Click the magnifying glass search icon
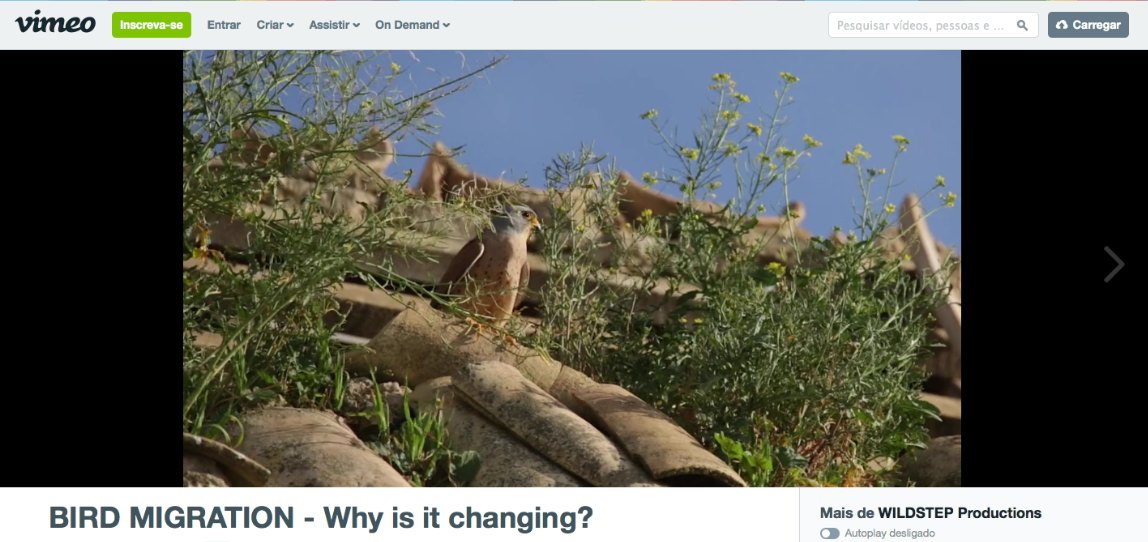The height and width of the screenshot is (542, 1148). [1022, 25]
